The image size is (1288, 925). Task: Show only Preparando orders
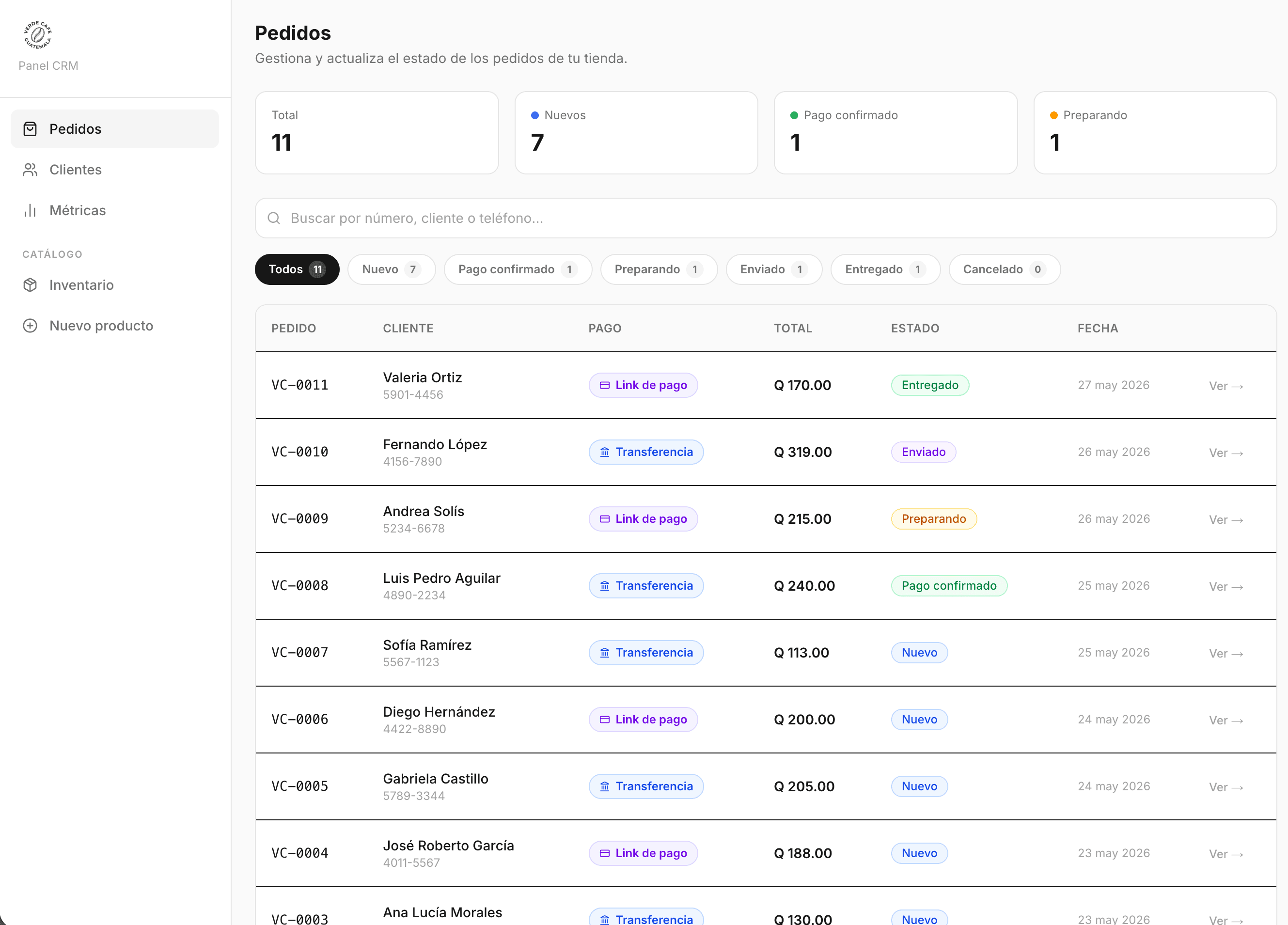pos(659,269)
